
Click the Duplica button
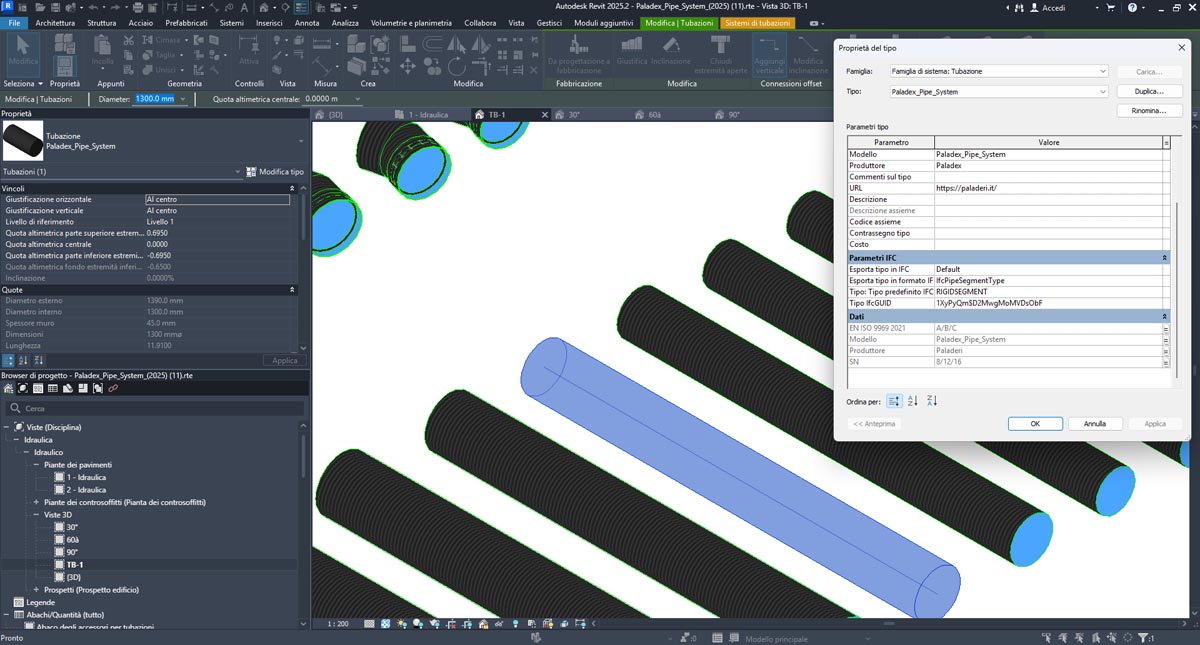pyautogui.click(x=1149, y=91)
